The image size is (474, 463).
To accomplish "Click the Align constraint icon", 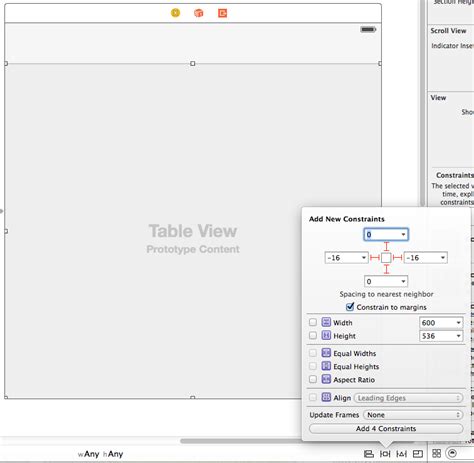I will 326,397.
